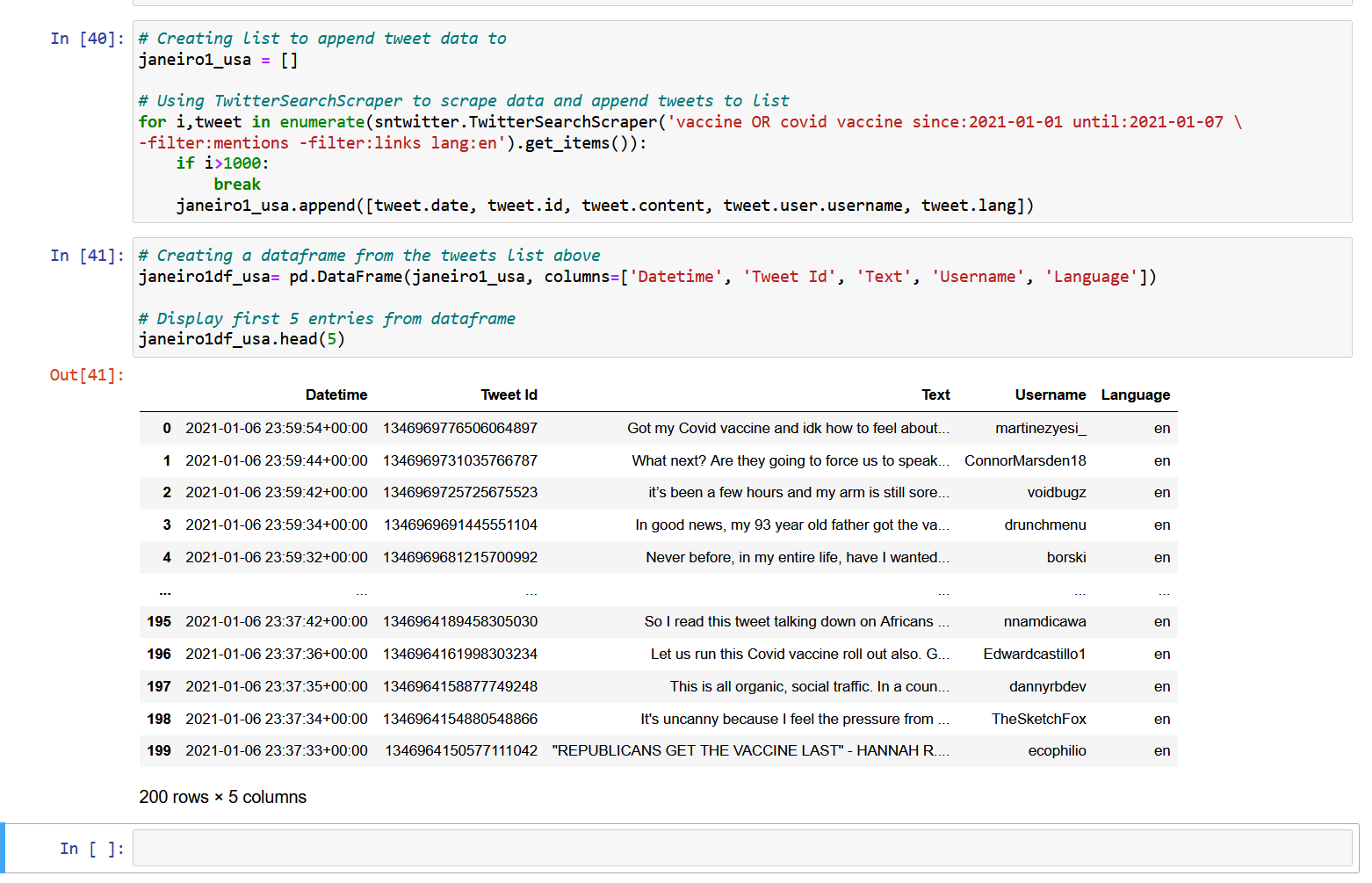The image size is (1372, 883).
Task: Click the Username column header
Action: [1051, 394]
